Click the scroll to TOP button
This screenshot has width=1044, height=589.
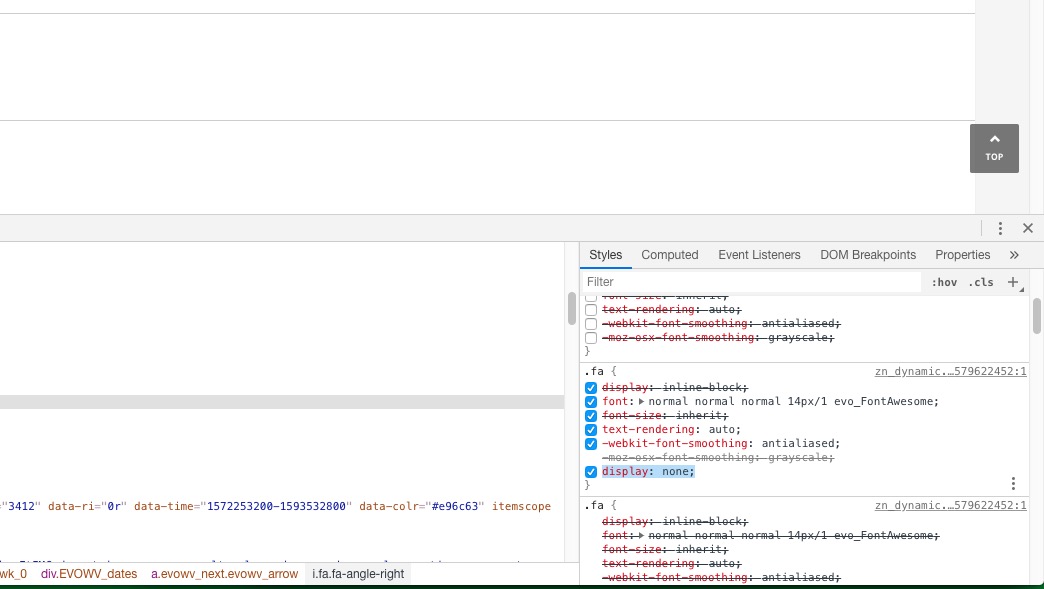tap(994, 148)
